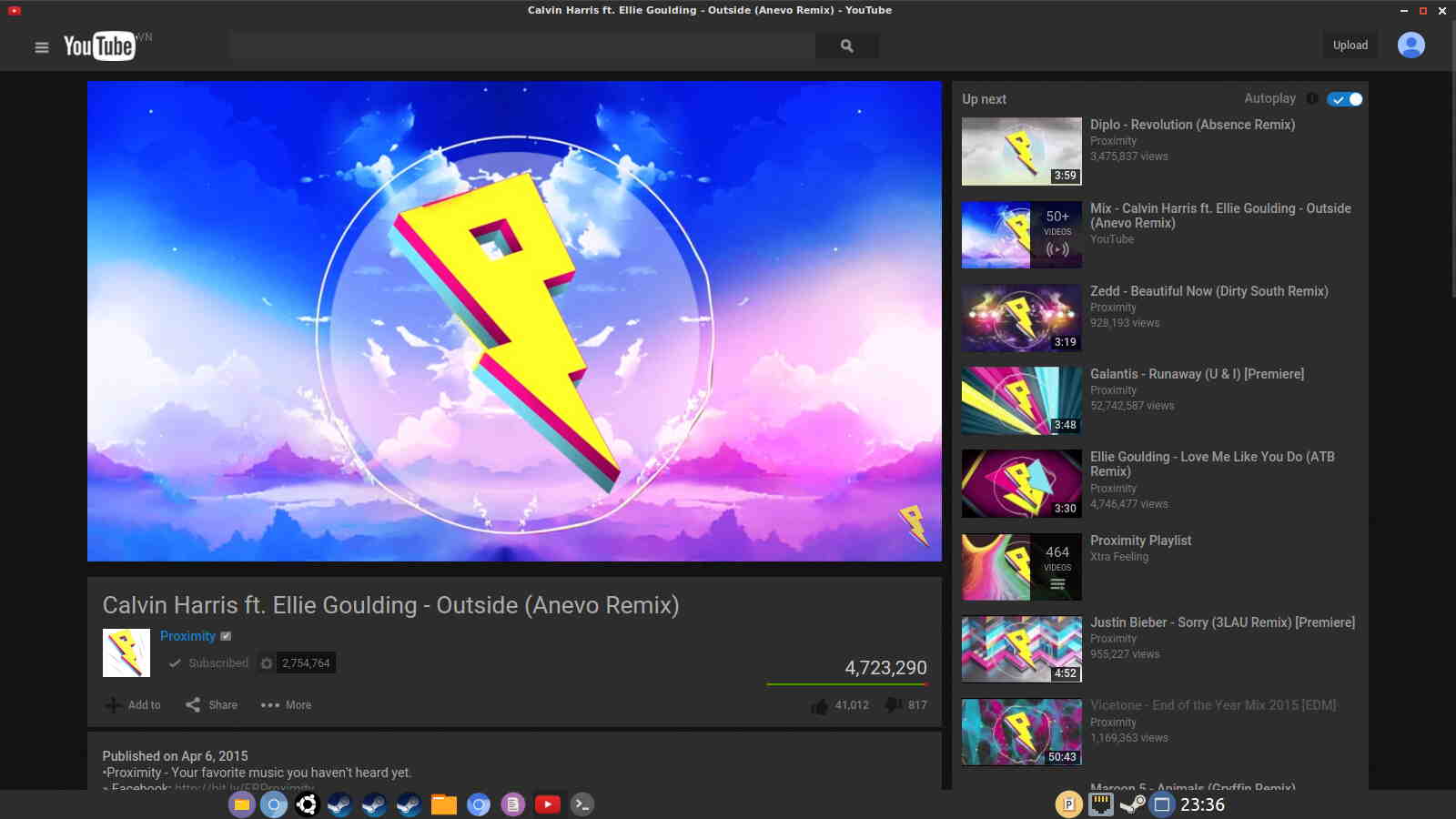Click the 23:36 clock
The image size is (1456, 819).
(x=1202, y=804)
